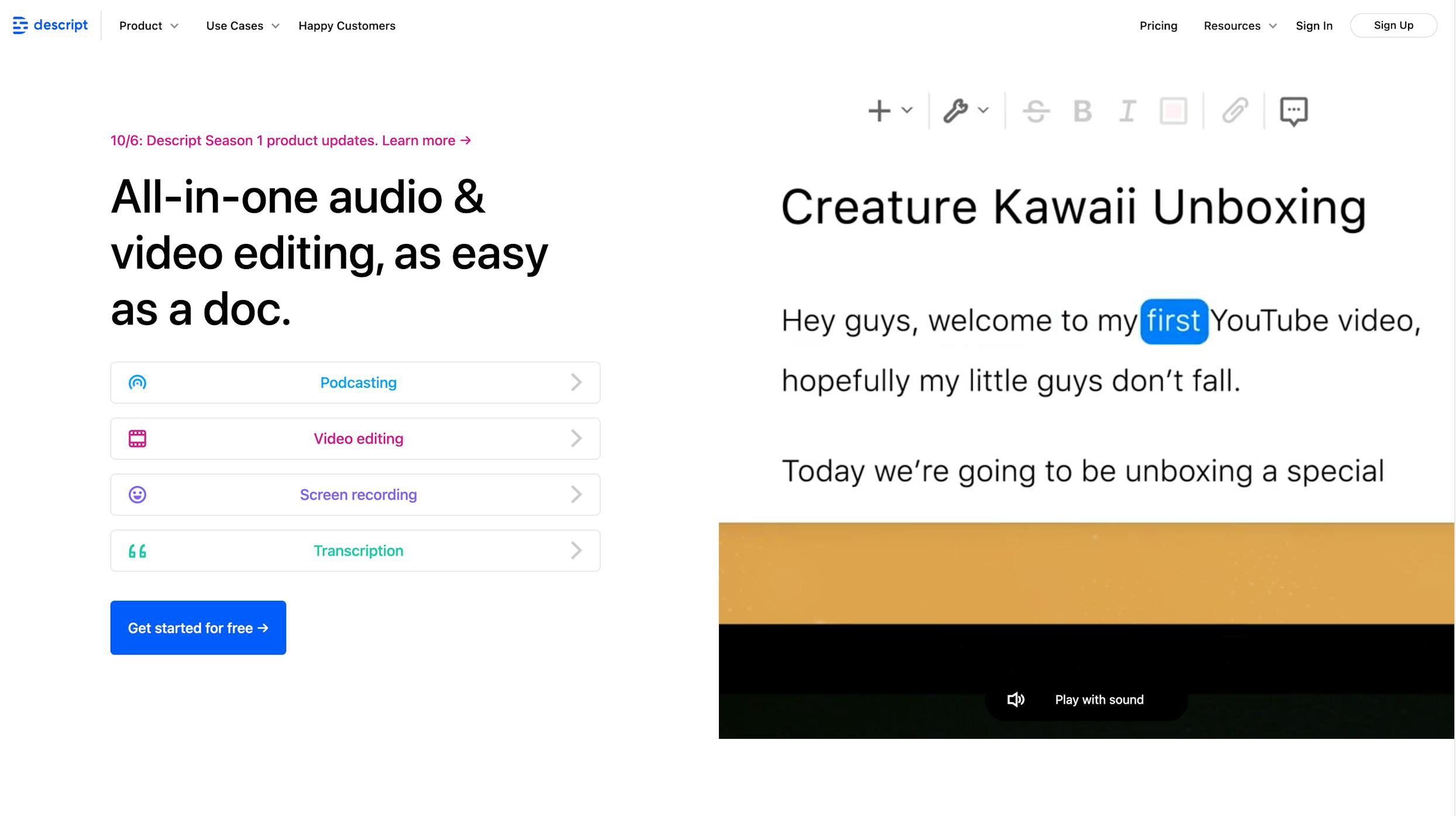This screenshot has height=816, width=1456.
Task: Open the highlight tool in the editor
Action: point(1173,111)
